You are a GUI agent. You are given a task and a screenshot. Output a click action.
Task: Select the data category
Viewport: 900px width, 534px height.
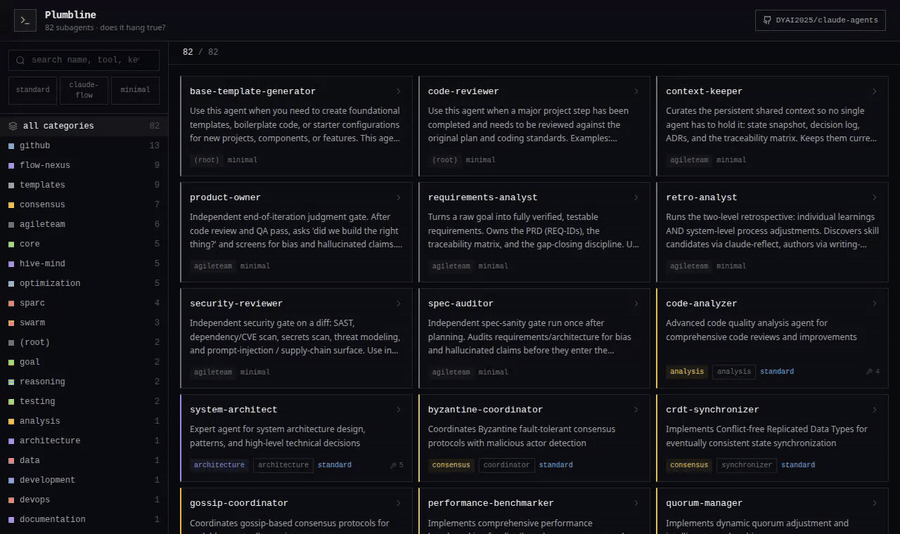[x=84, y=461]
